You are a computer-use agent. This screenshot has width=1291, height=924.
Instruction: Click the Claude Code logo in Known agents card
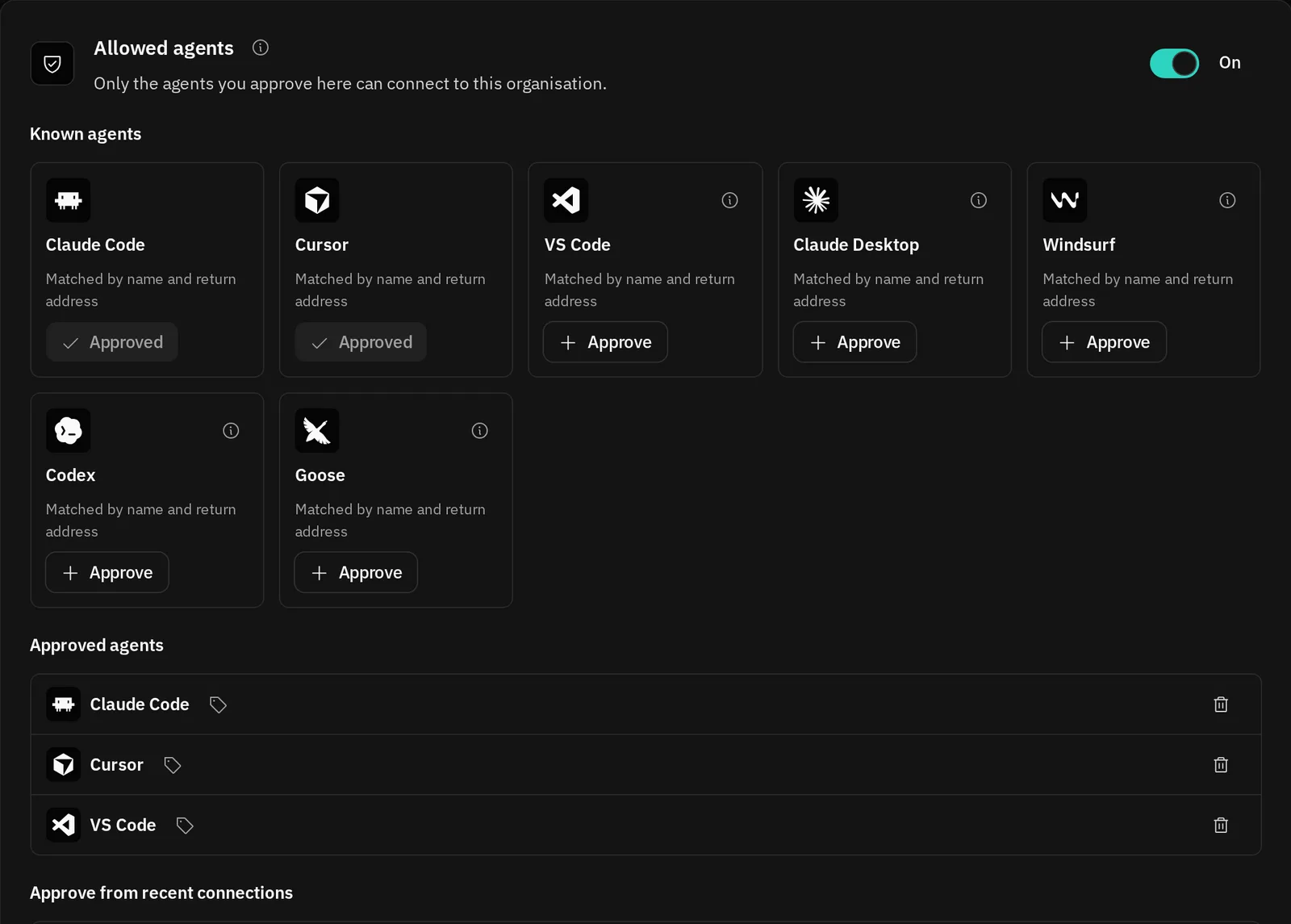(69, 200)
